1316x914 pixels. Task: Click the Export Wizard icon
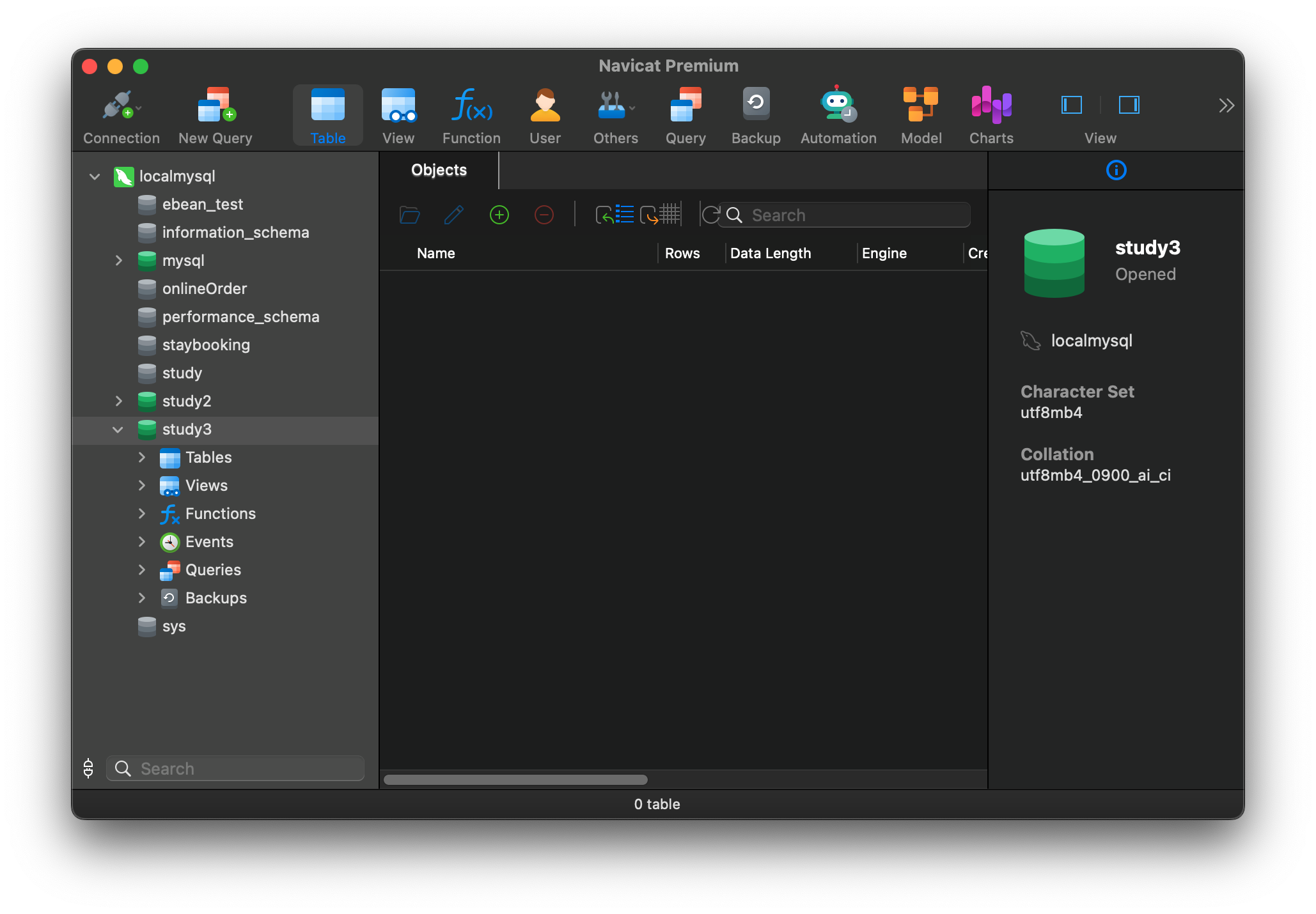pyautogui.click(x=659, y=215)
